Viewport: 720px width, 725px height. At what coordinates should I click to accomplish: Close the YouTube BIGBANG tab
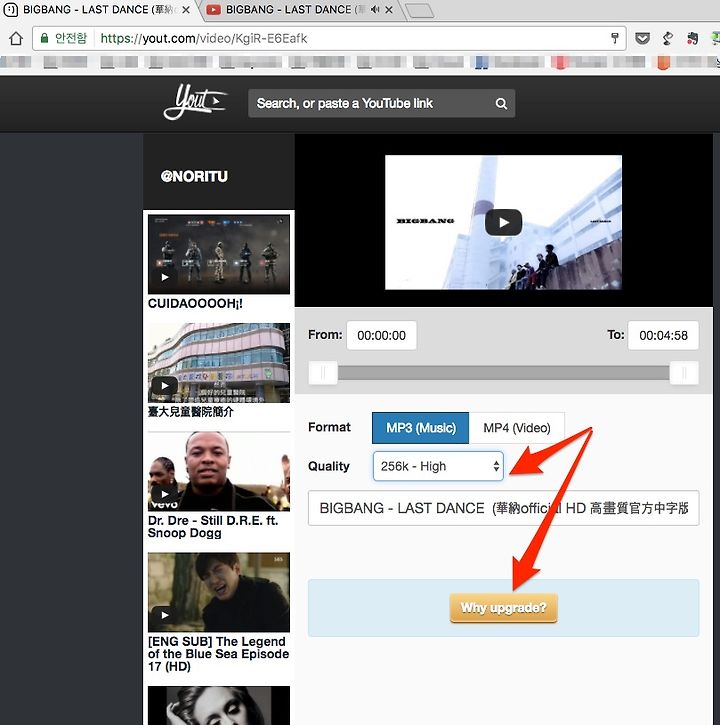tap(389, 9)
